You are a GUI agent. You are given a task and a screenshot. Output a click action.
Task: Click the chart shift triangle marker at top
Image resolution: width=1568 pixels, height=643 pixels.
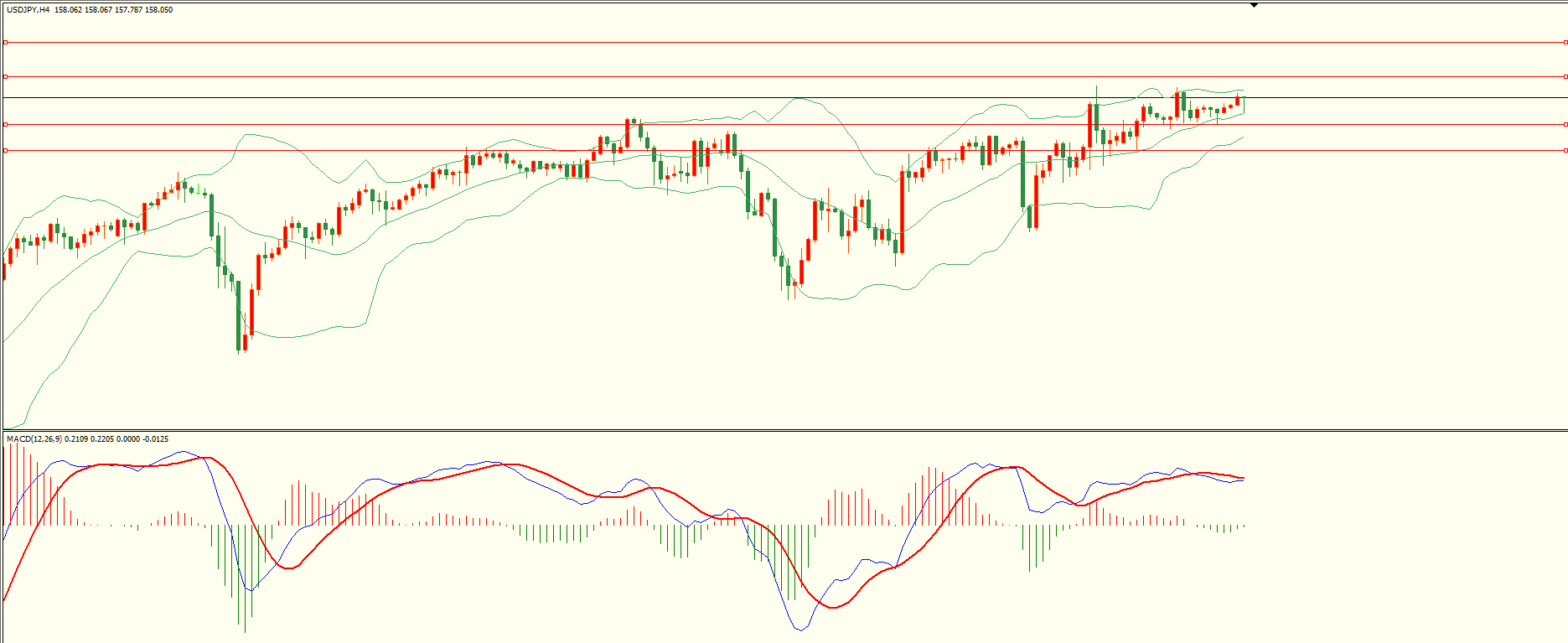tap(1255, 5)
